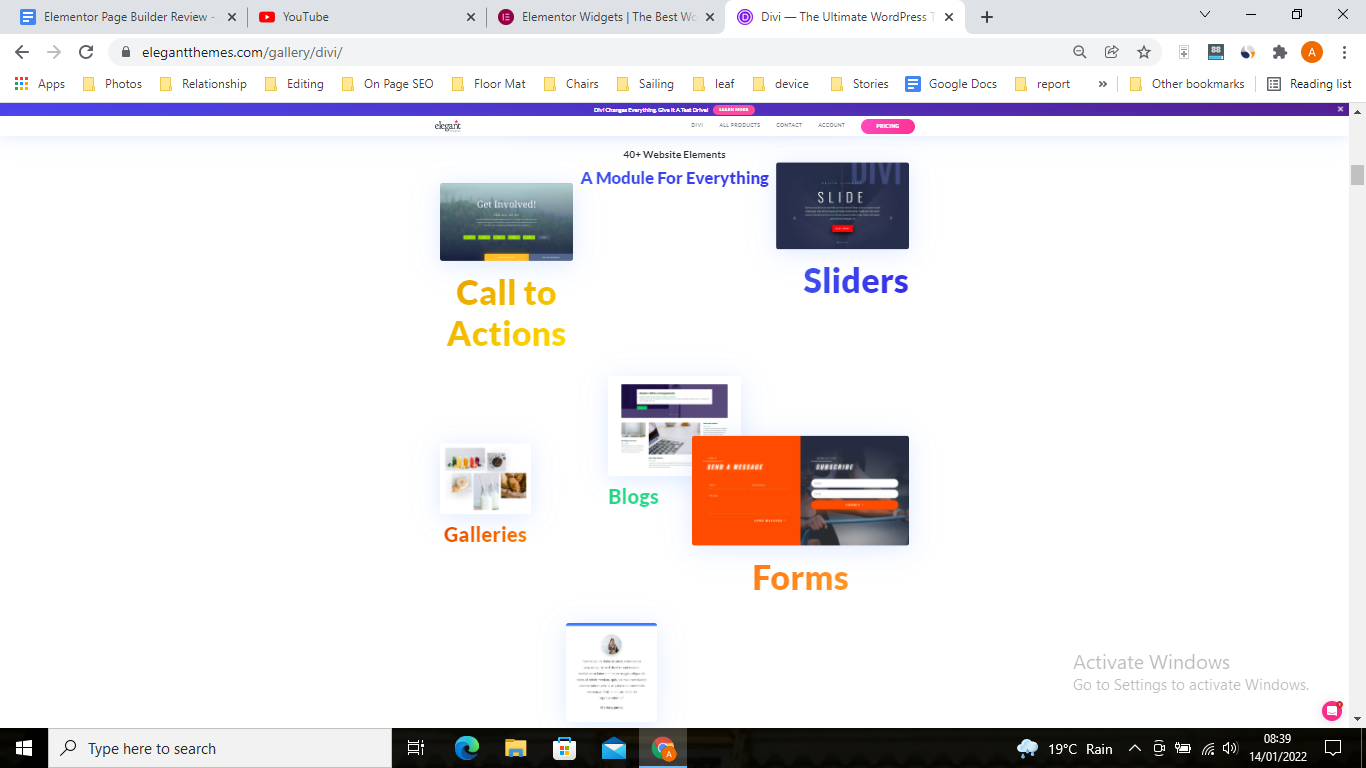Open Apps shortcut in bookmarks bar
1366x768 pixels.
(40, 84)
